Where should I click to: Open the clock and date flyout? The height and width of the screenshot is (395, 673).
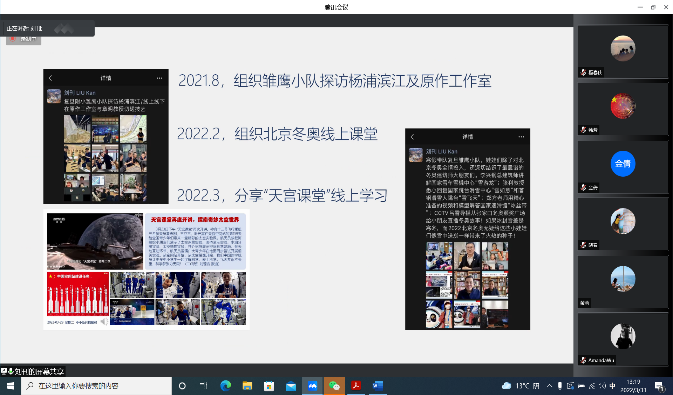tap(635, 386)
